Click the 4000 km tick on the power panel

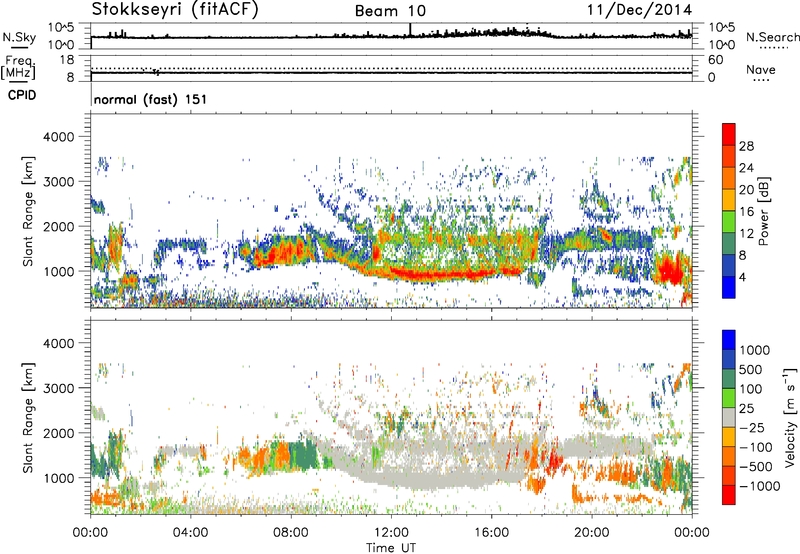(x=58, y=137)
